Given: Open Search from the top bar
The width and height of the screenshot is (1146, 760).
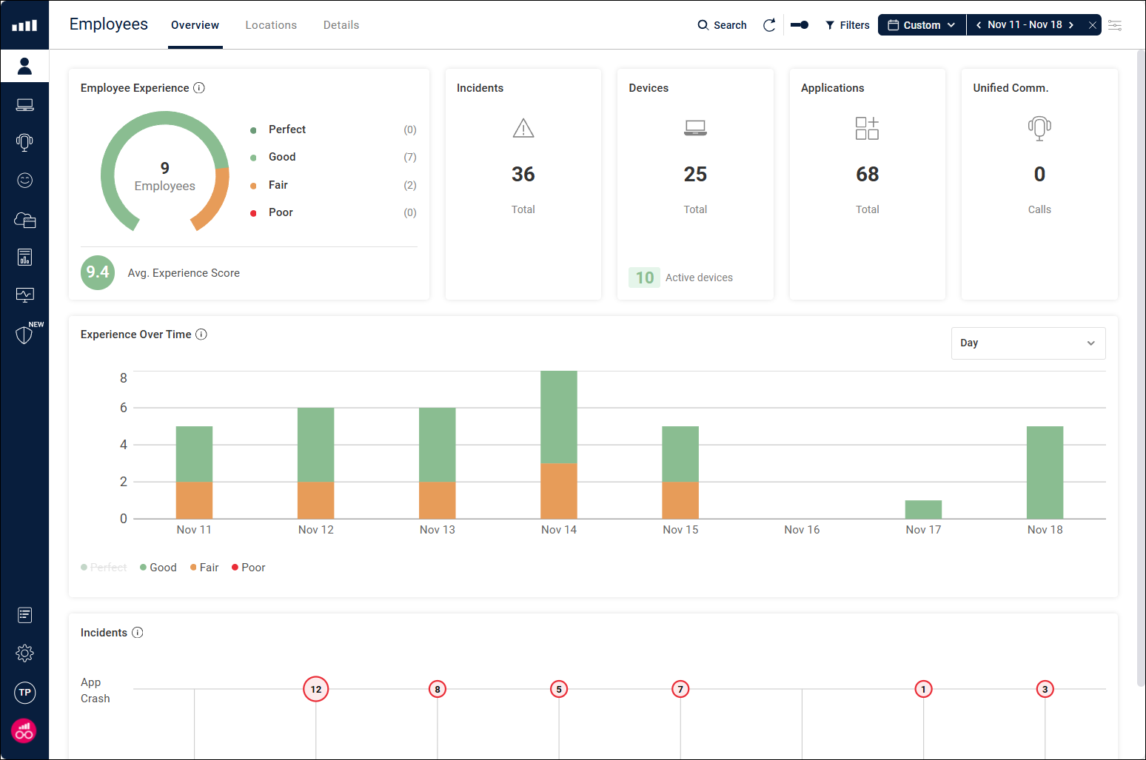Looking at the screenshot, I should point(722,24).
